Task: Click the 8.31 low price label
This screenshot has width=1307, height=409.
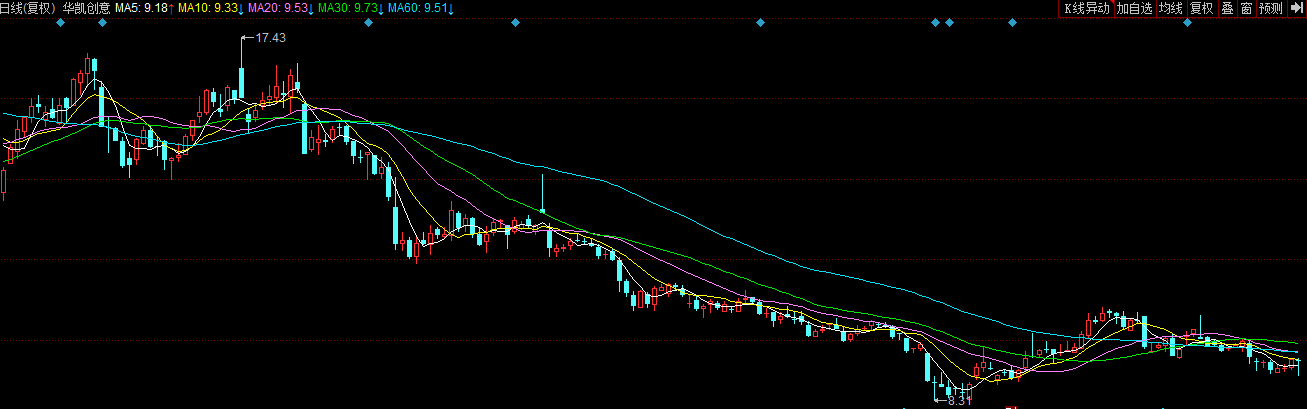Action: click(958, 401)
